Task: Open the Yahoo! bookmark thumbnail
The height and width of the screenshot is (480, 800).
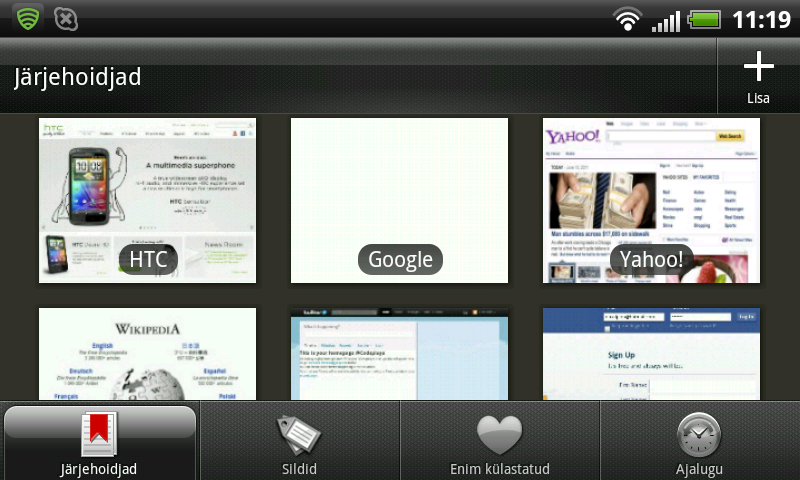Action: [x=651, y=200]
